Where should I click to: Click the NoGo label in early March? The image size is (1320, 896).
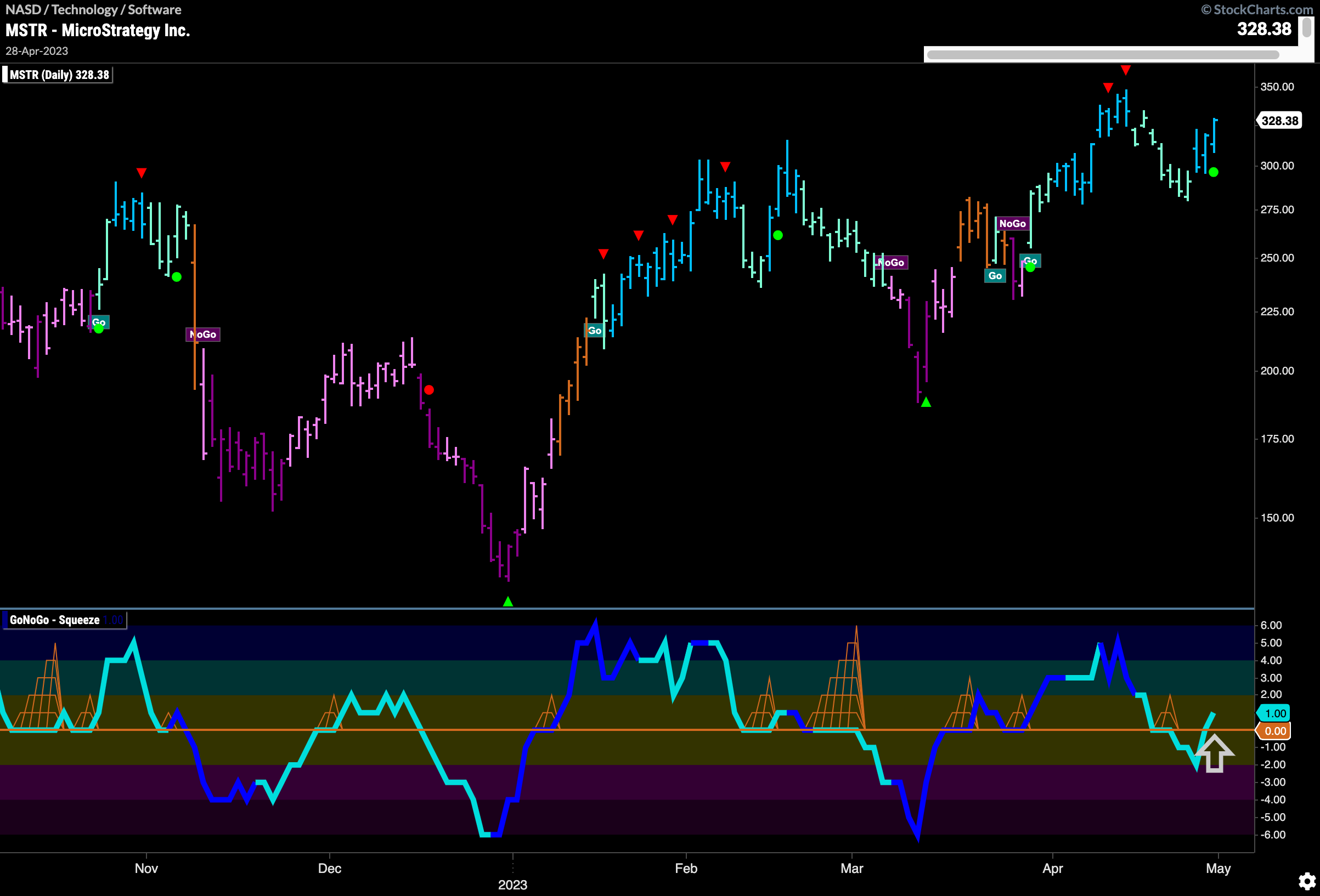[x=890, y=262]
